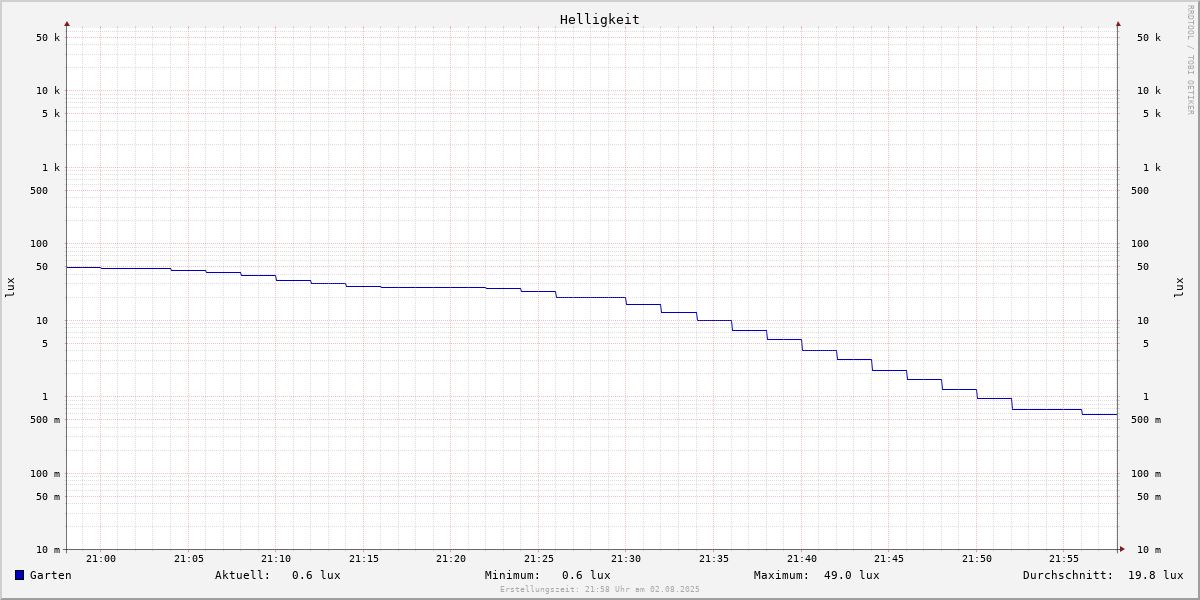Click the 500 m label on right axis
Viewport: 1200px width, 600px height.
click(x=1146, y=420)
